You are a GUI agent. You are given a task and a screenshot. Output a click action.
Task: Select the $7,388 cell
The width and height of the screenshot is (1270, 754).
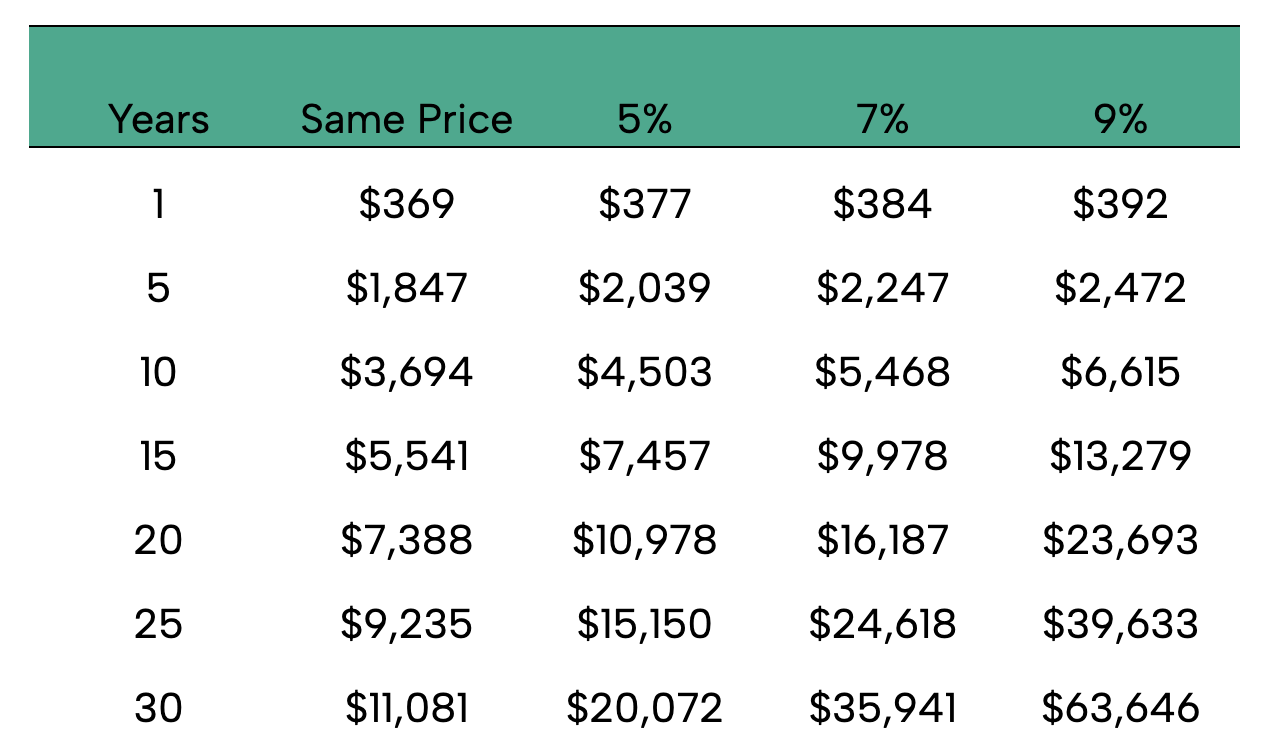pos(406,540)
